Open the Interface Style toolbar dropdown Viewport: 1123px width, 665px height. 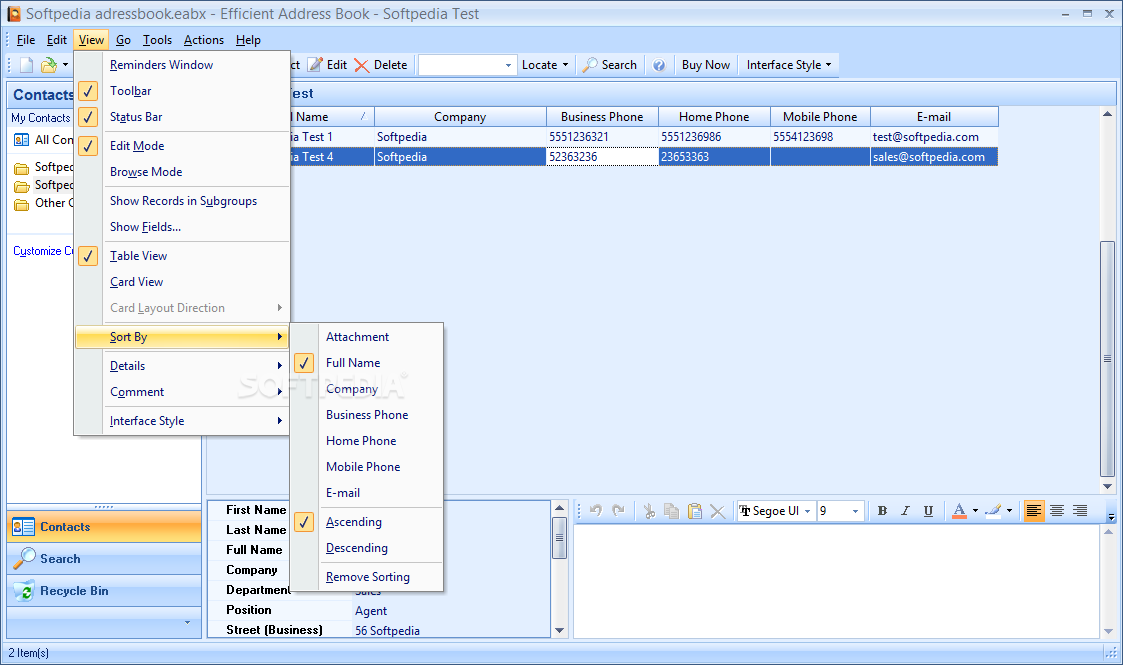pyautogui.click(x=789, y=65)
